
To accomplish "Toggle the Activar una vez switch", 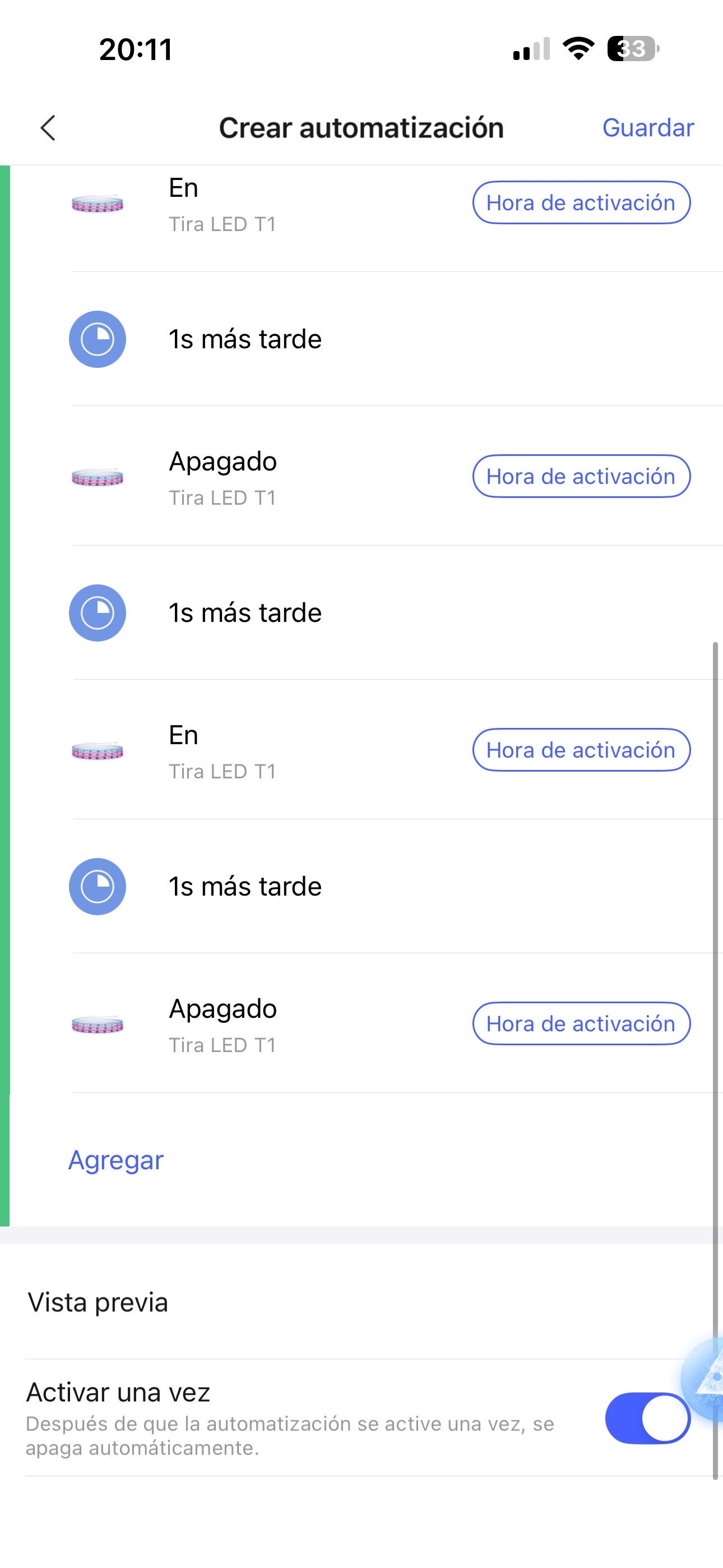I will pos(647,1418).
